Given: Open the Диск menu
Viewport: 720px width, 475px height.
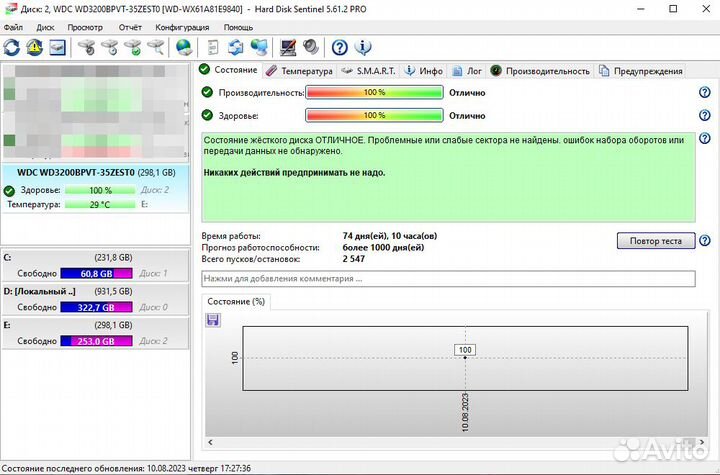Looking at the screenshot, I should (45, 28).
